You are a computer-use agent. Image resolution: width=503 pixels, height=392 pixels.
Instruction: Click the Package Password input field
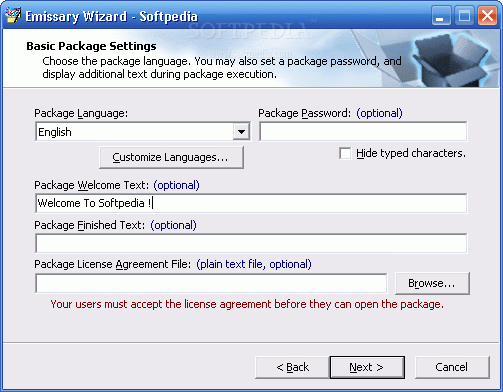coord(363,131)
